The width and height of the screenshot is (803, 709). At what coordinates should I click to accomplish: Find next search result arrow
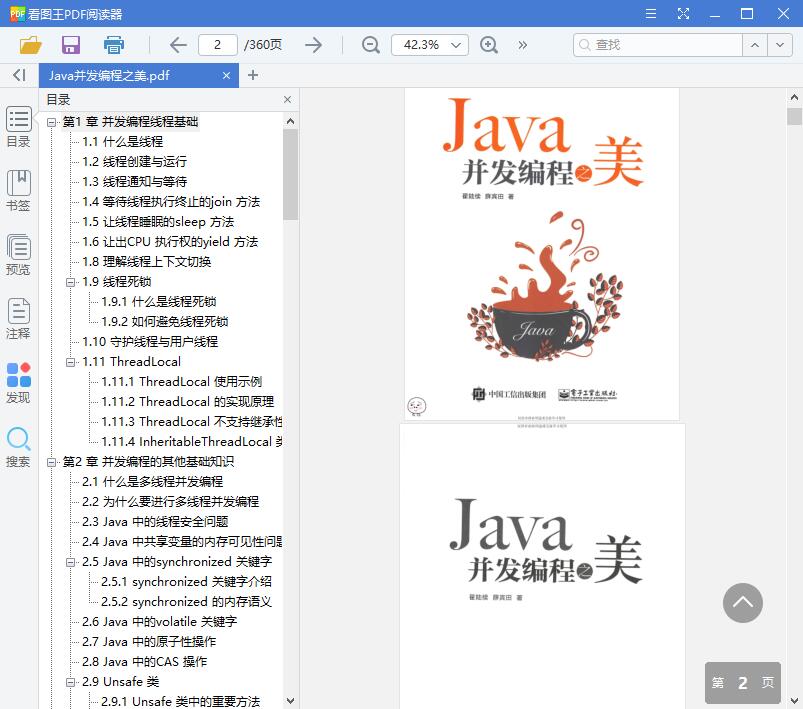[x=780, y=45]
